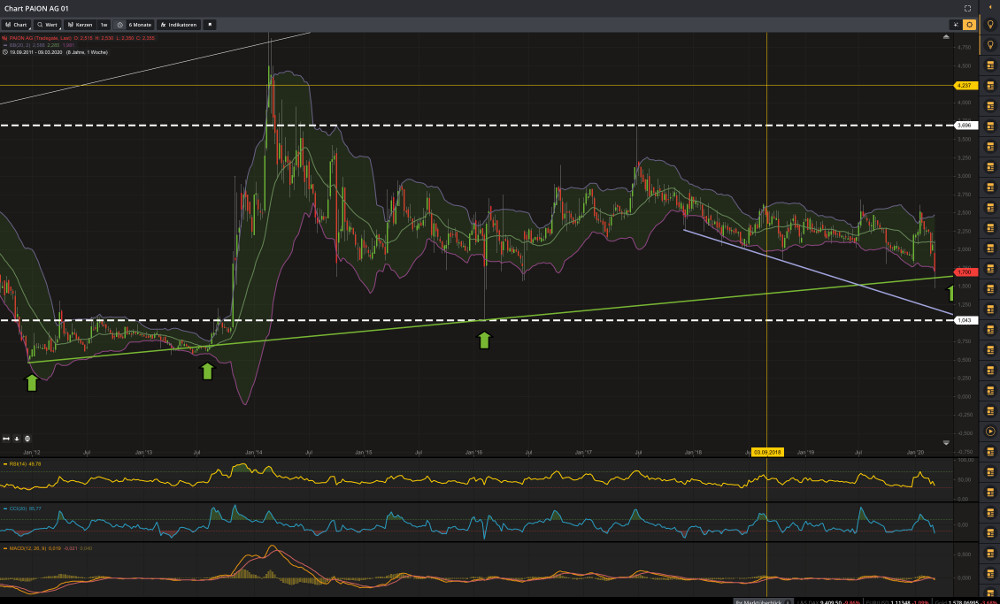1000x604 pixels.
Task: Click the DAX quote in status bar
Action: pos(827,601)
